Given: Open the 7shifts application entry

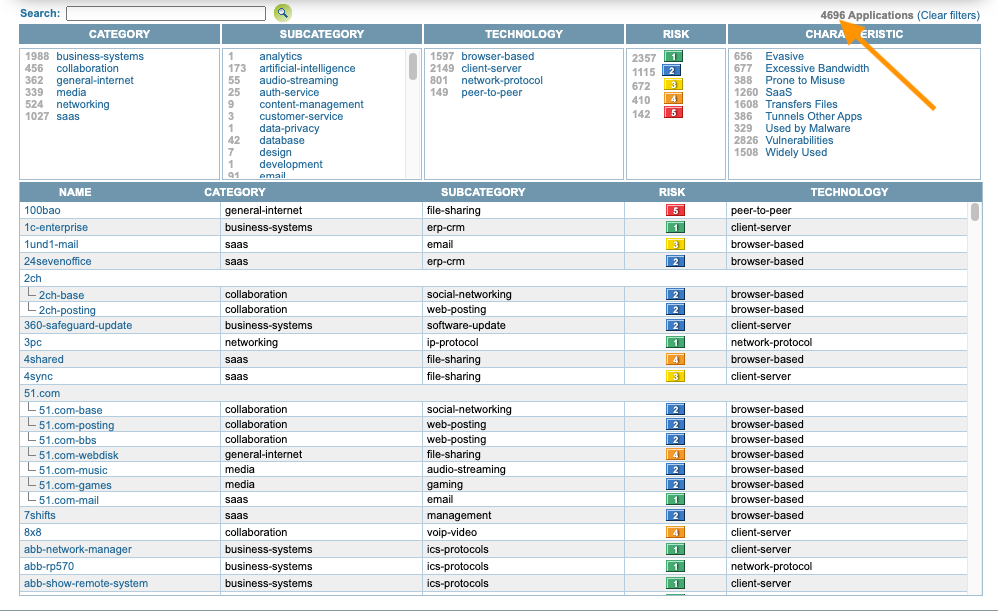Looking at the screenshot, I should 39,515.
